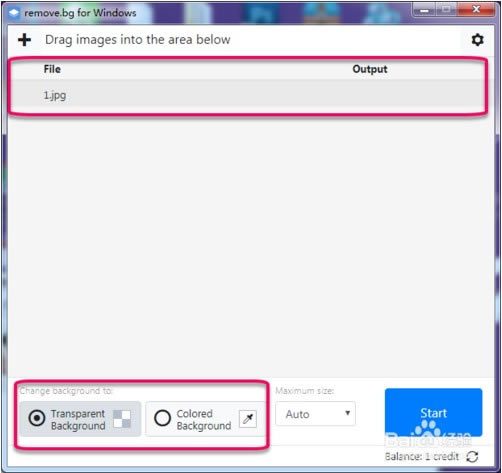The height and width of the screenshot is (473, 502).
Task: Close the remove.bg window
Action: (x=476, y=10)
